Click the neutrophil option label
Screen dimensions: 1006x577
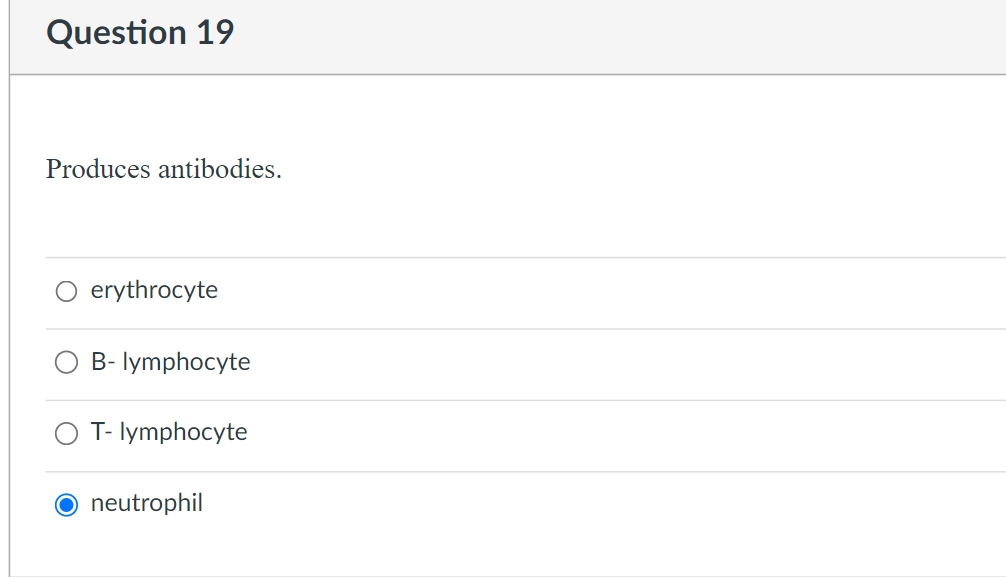point(146,503)
